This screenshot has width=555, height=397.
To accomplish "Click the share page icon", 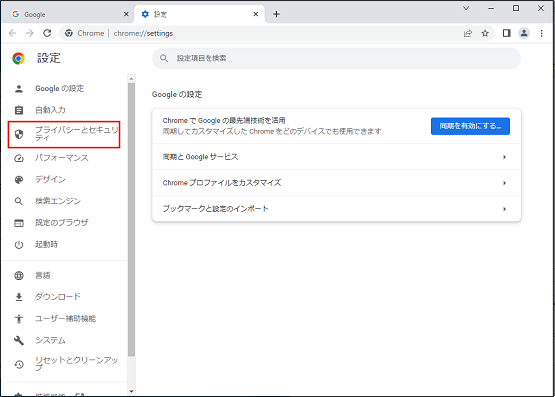I will click(468, 33).
